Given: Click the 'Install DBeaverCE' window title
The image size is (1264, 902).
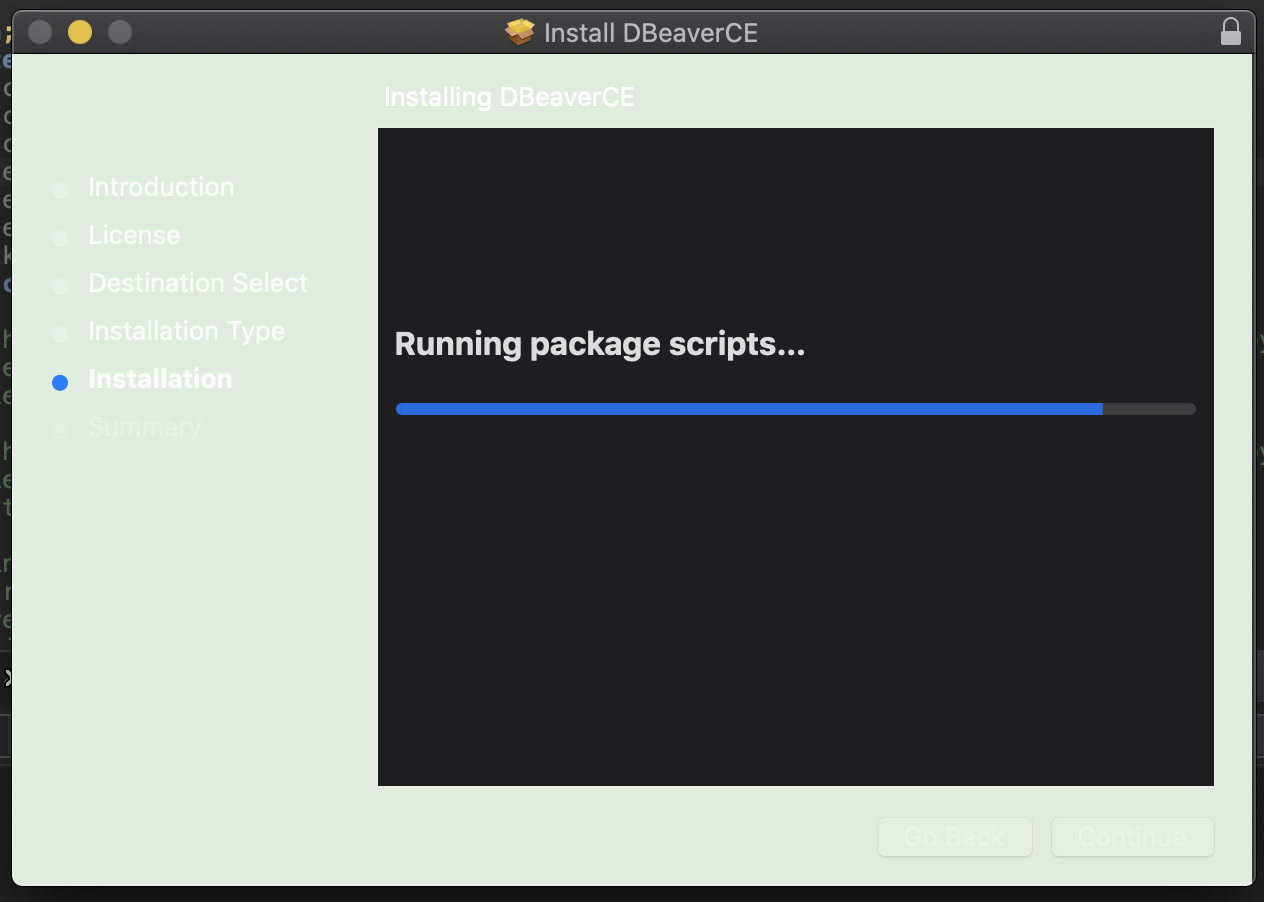Looking at the screenshot, I should (651, 33).
